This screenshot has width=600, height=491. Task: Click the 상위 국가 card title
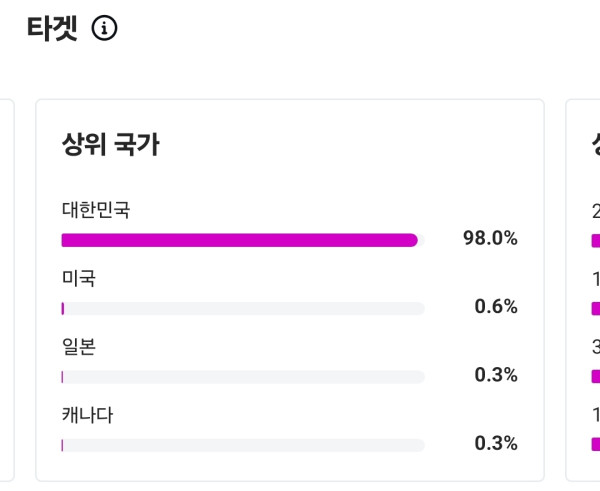pos(110,145)
